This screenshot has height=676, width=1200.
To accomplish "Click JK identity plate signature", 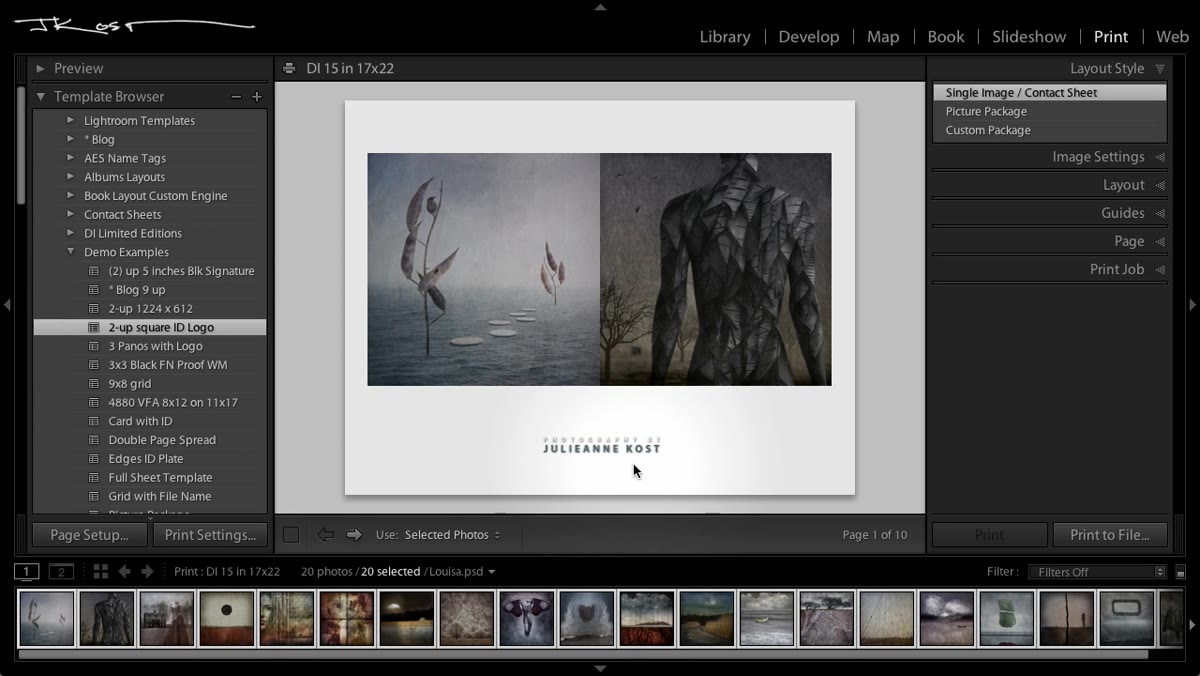I will [134, 25].
